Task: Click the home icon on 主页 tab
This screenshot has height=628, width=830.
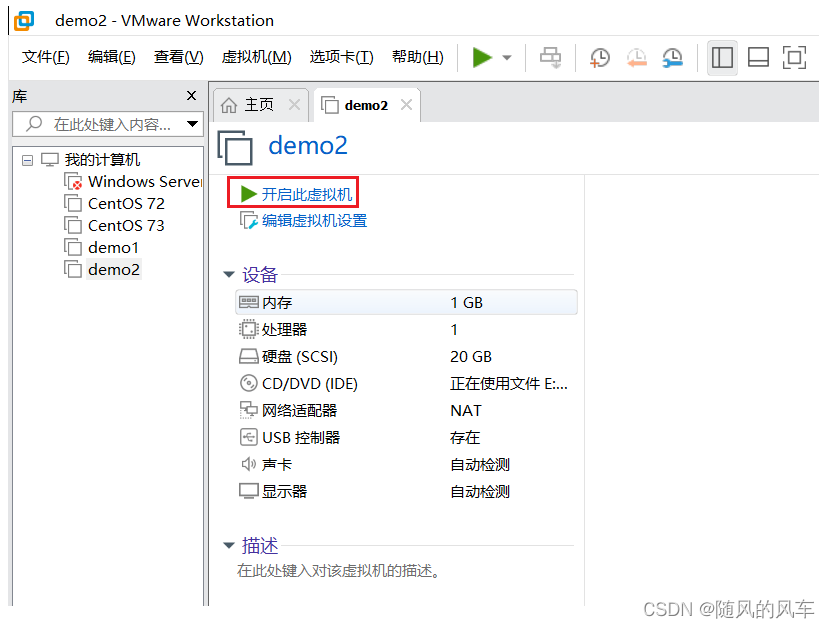Action: pyautogui.click(x=229, y=105)
